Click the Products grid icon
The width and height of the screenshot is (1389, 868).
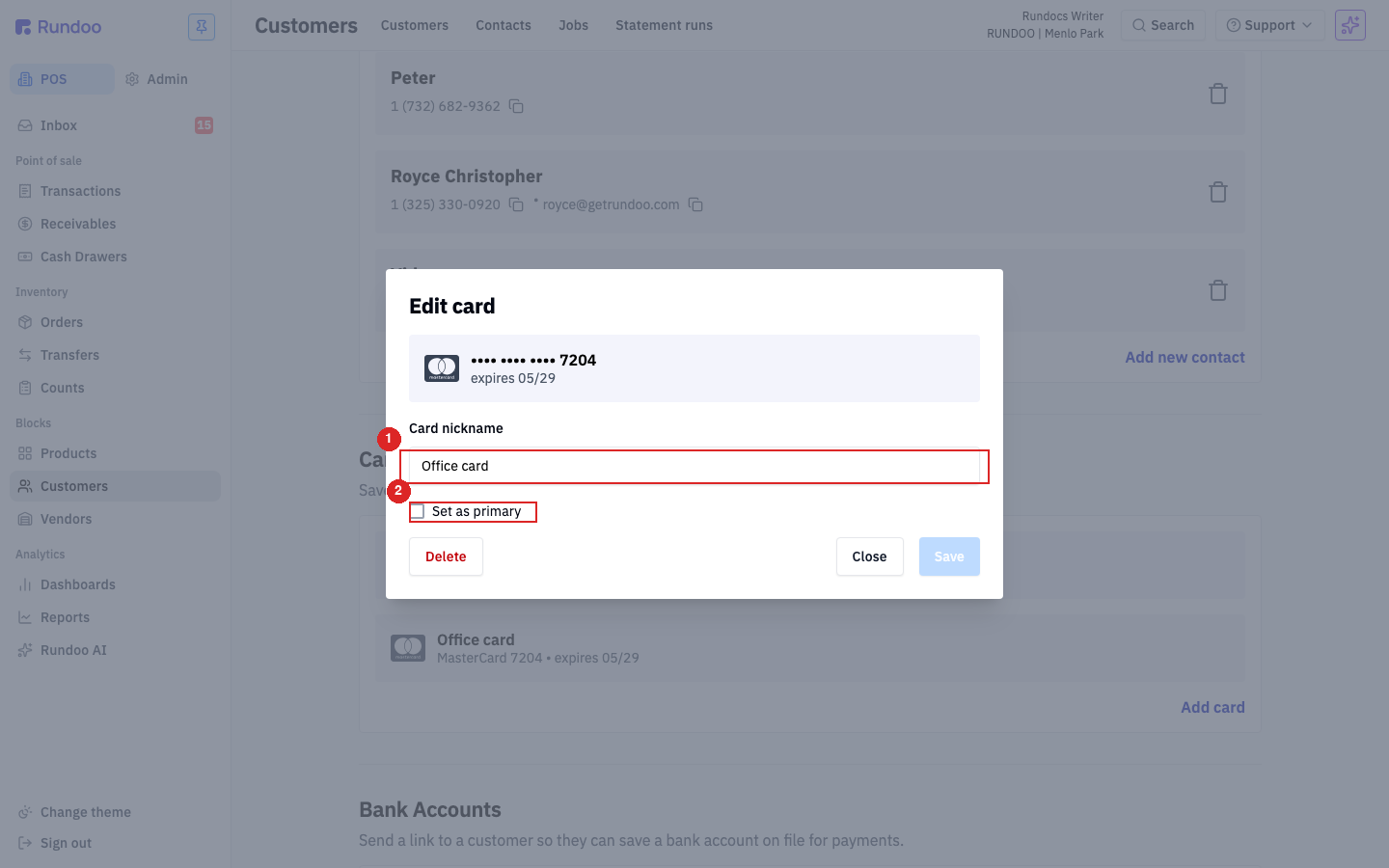pos(25,453)
